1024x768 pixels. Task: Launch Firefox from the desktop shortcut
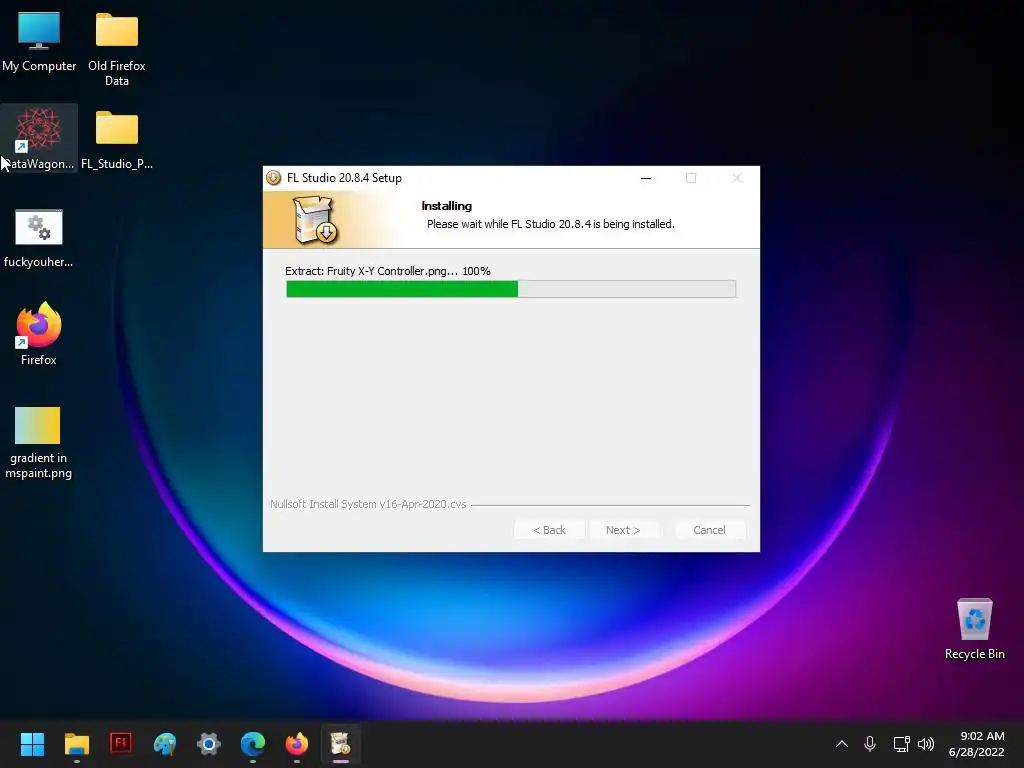pyautogui.click(x=39, y=333)
